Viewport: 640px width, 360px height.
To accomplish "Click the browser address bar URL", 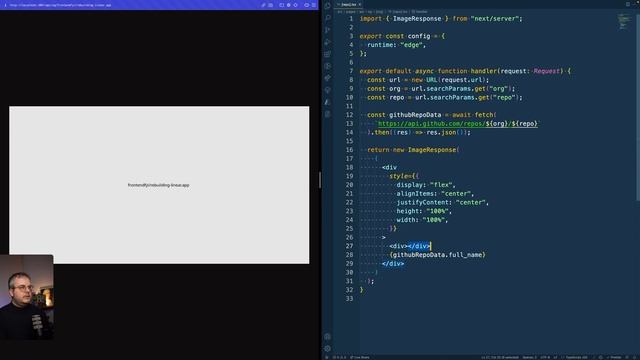I will click(x=60, y=5).
